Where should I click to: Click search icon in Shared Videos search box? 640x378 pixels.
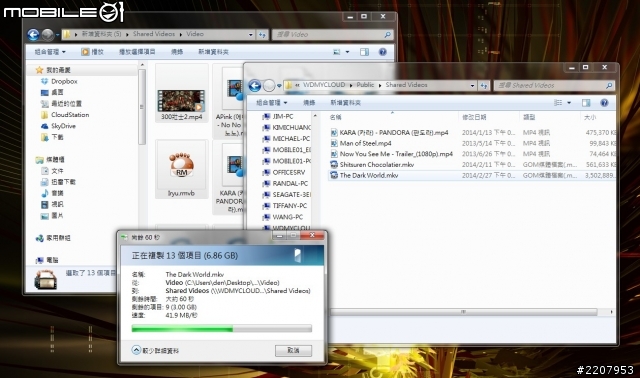point(609,85)
